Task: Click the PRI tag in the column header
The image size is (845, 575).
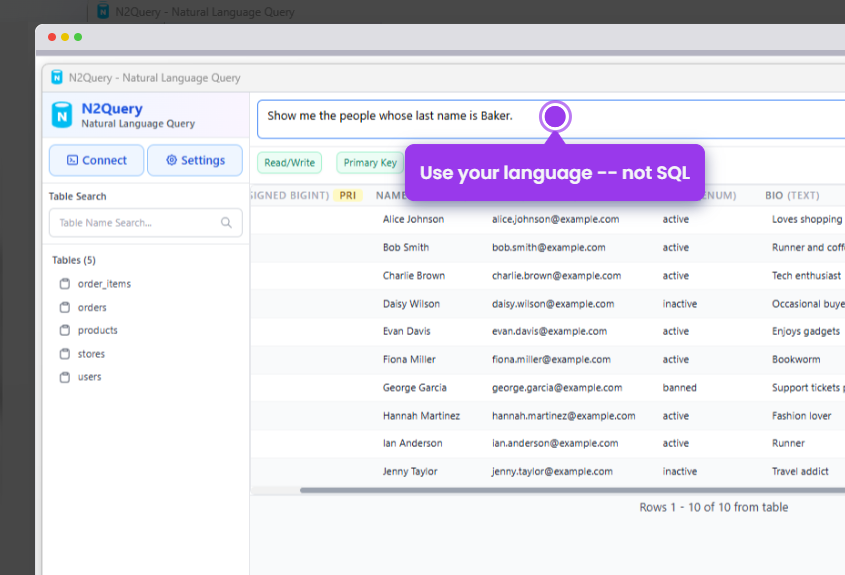Action: pos(348,195)
